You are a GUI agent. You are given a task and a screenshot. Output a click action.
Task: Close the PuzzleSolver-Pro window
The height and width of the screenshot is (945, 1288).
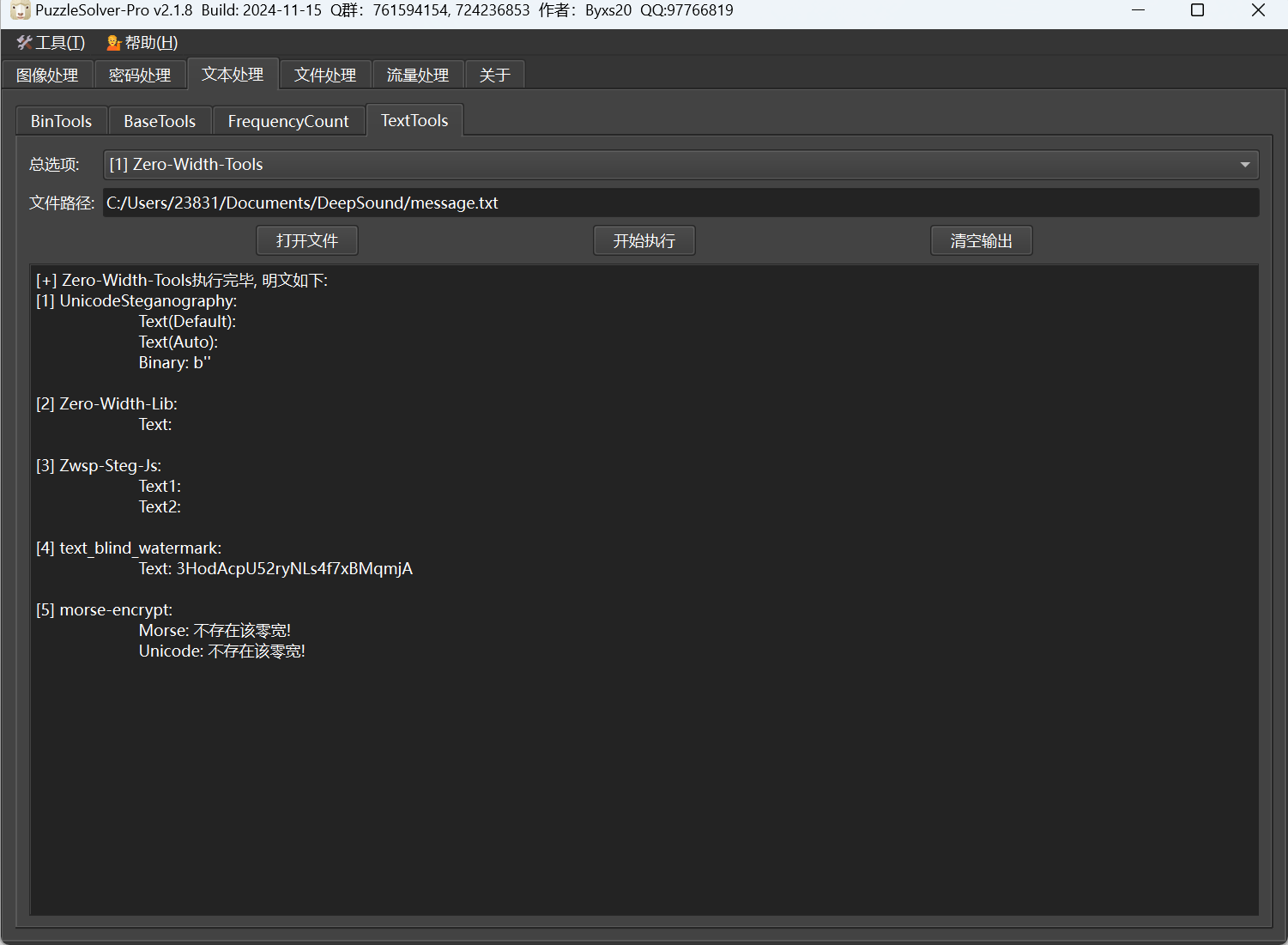pos(1258,10)
